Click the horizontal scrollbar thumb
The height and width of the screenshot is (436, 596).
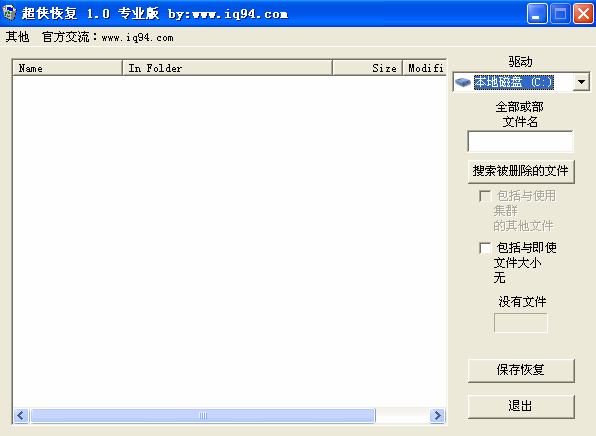pos(203,415)
